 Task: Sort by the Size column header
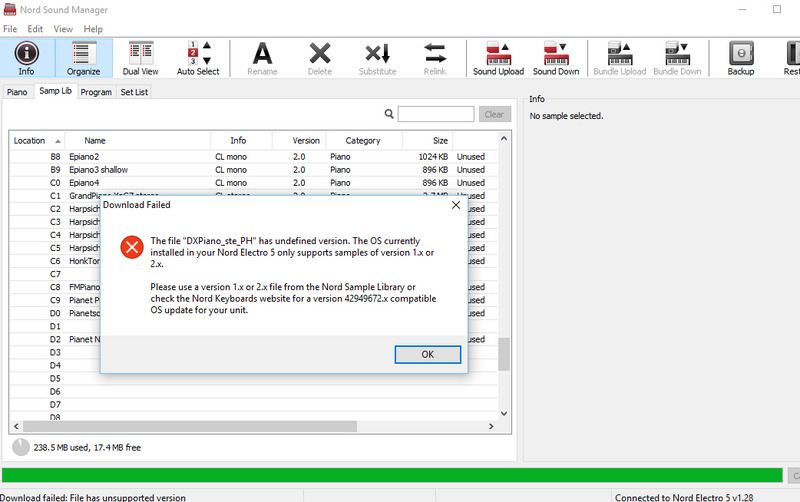coord(428,140)
